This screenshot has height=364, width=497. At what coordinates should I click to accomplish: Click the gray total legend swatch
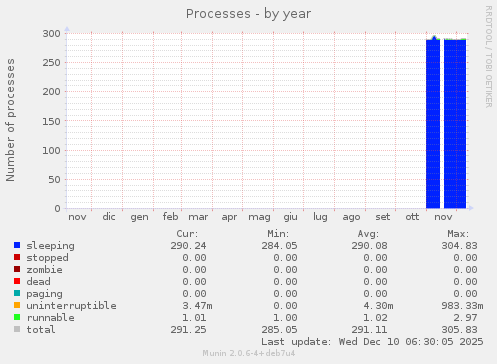coord(17,329)
